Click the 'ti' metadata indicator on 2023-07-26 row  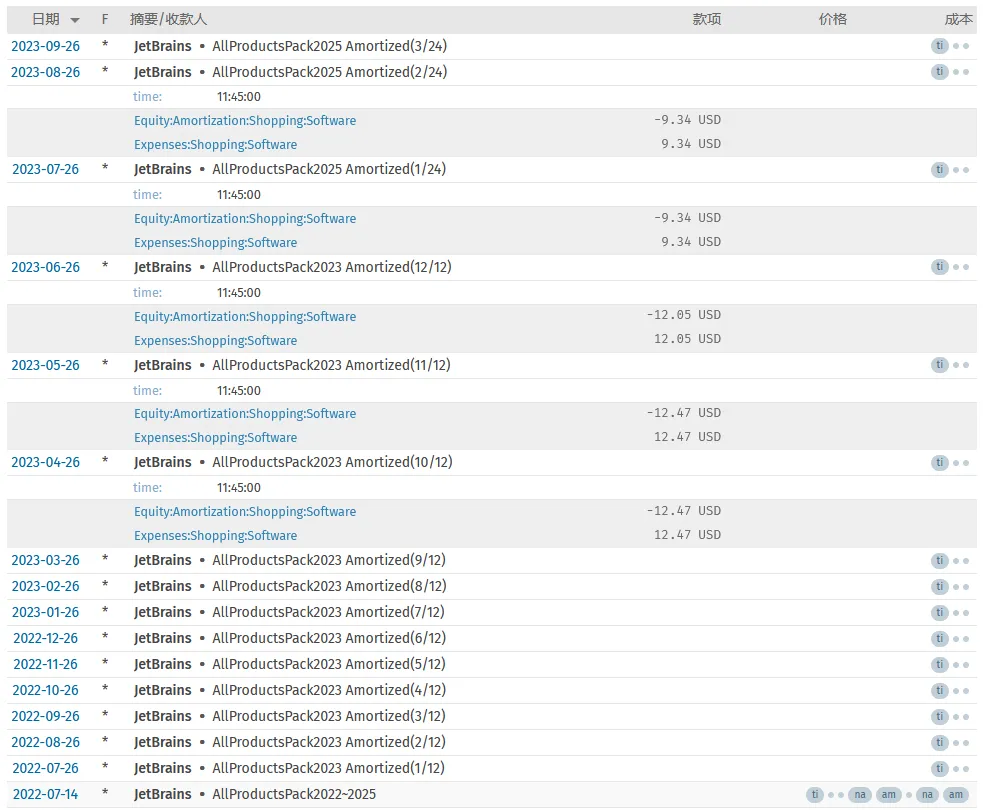939,170
